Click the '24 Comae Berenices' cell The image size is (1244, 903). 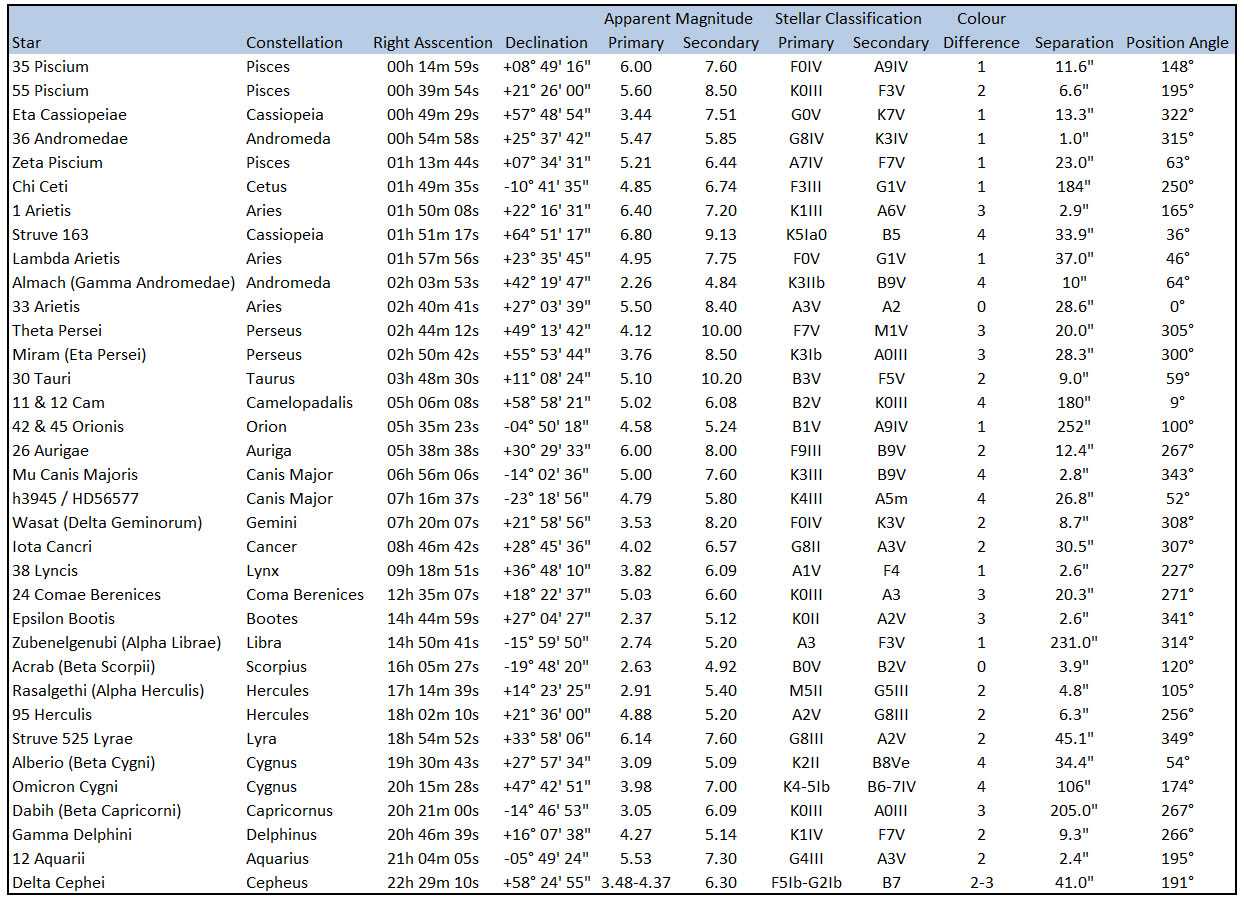pyautogui.click(x=86, y=595)
